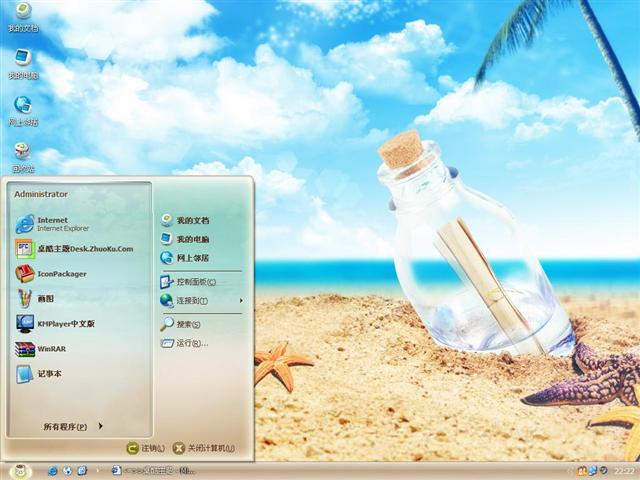This screenshot has width=640, height=480.
Task: Open 画图 (Paint) from the Start menu
Action: tap(46, 298)
